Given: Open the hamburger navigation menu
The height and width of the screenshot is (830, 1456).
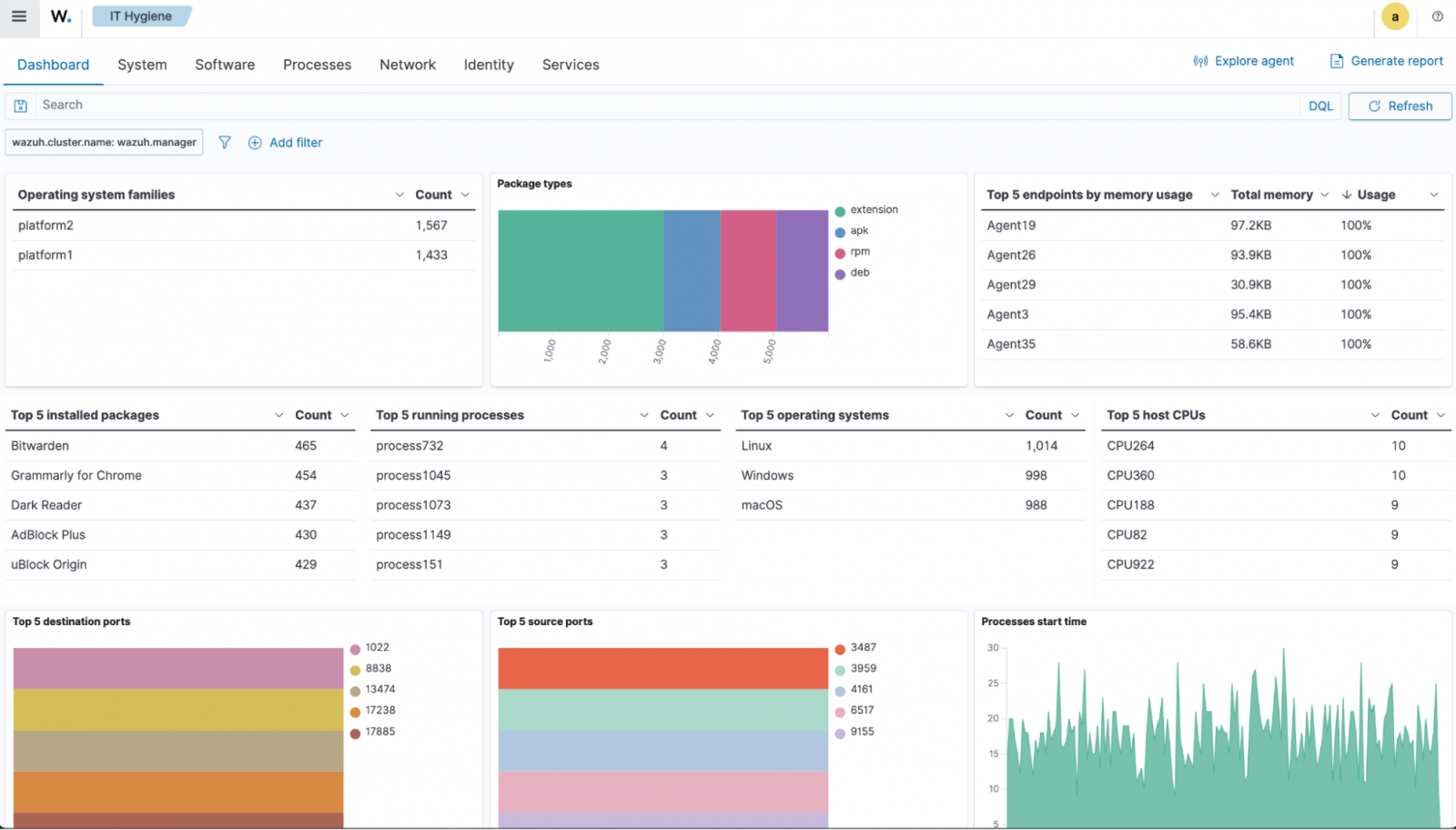Looking at the screenshot, I should coord(19,16).
